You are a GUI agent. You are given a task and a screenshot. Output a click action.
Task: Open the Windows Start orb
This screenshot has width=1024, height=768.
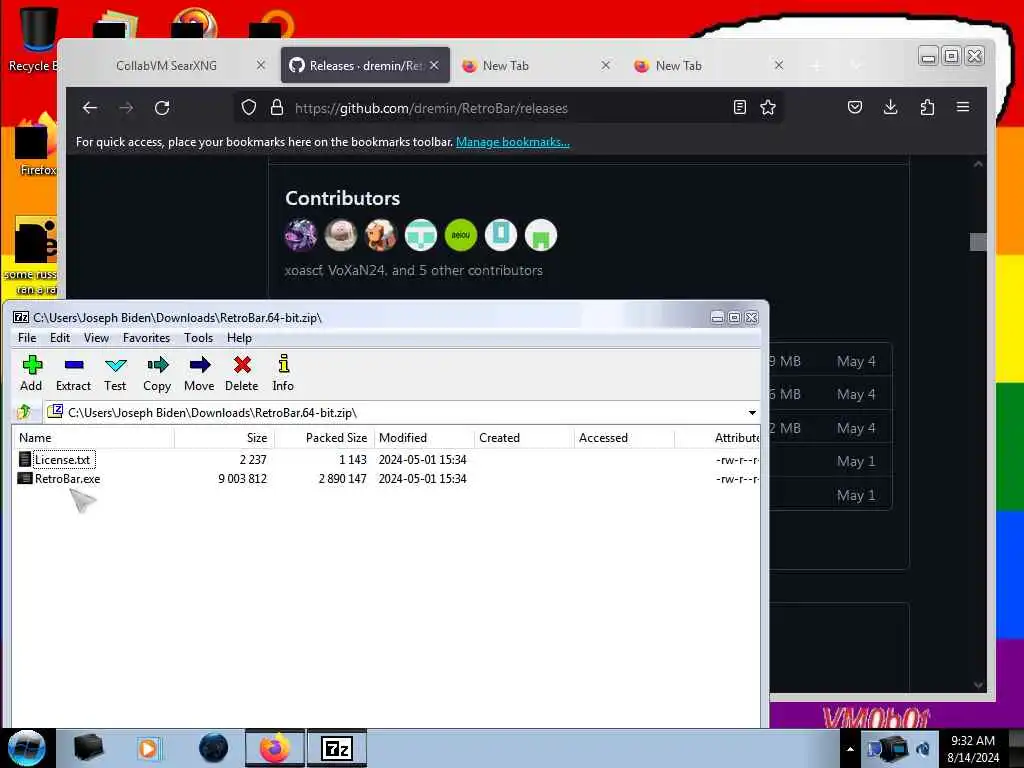pos(27,748)
